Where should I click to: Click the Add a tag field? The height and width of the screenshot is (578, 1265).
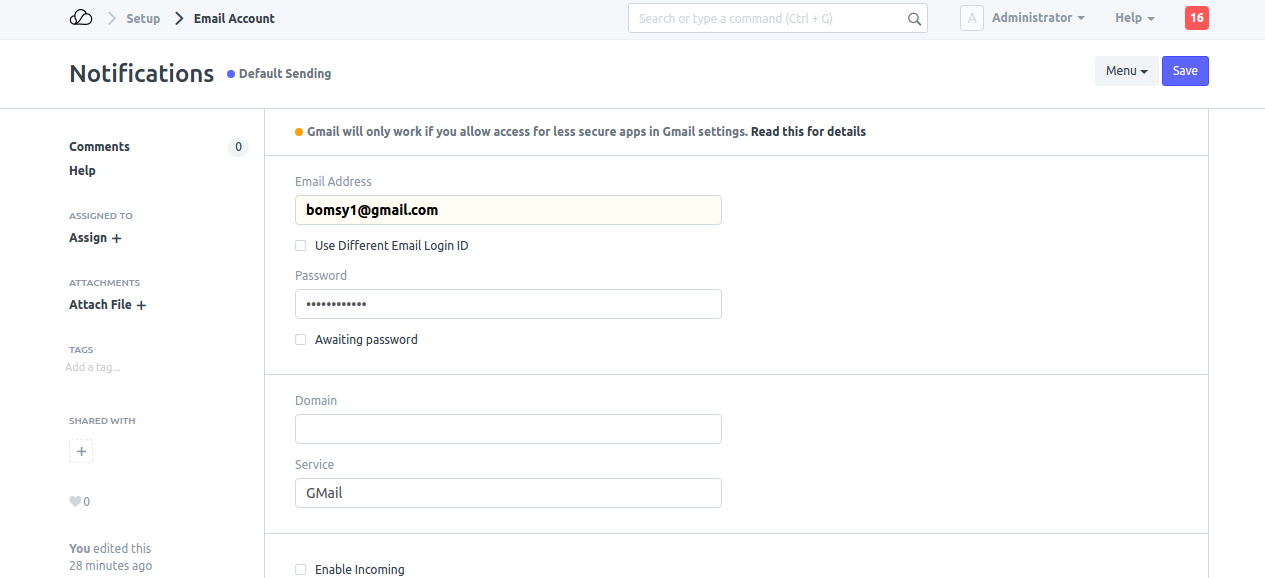pos(93,367)
